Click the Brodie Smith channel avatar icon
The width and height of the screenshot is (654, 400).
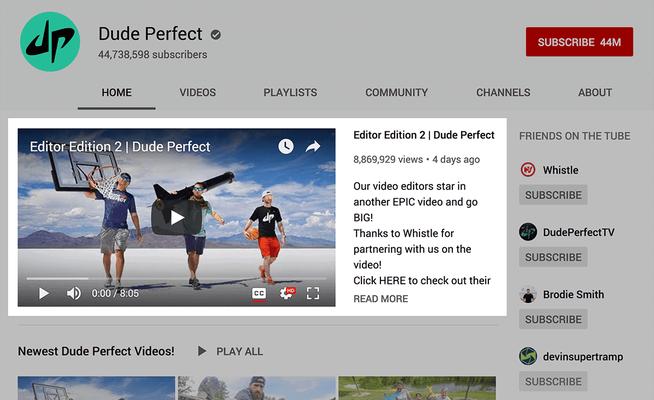click(528, 294)
